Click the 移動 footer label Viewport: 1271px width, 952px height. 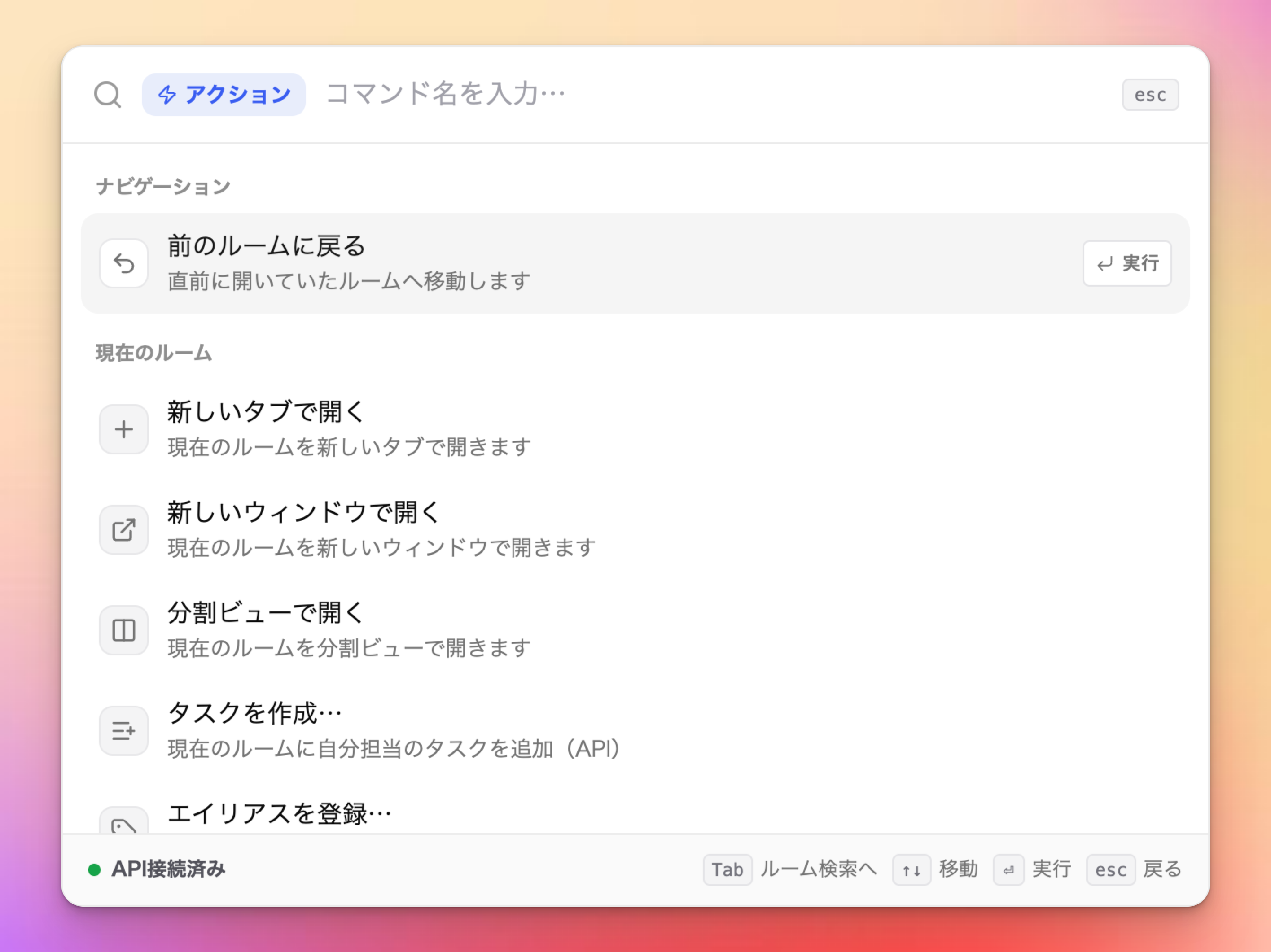pos(958,869)
